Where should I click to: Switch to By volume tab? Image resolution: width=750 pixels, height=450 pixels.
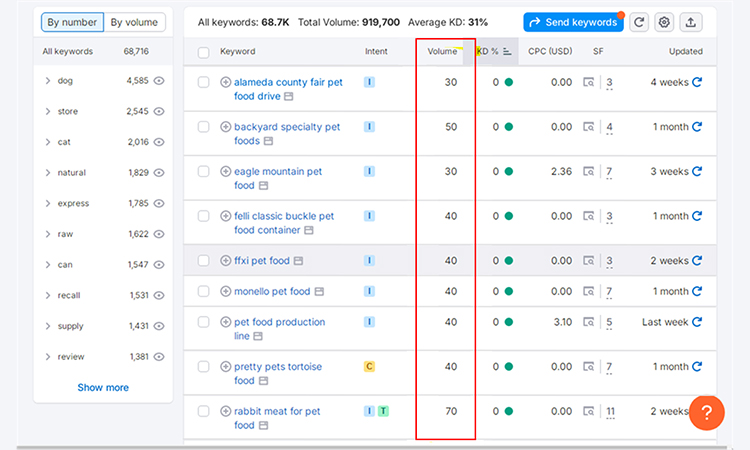pyautogui.click(x=134, y=22)
